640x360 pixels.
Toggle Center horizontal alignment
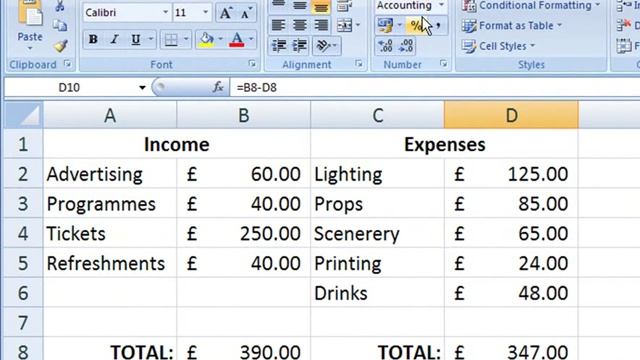[300, 25]
